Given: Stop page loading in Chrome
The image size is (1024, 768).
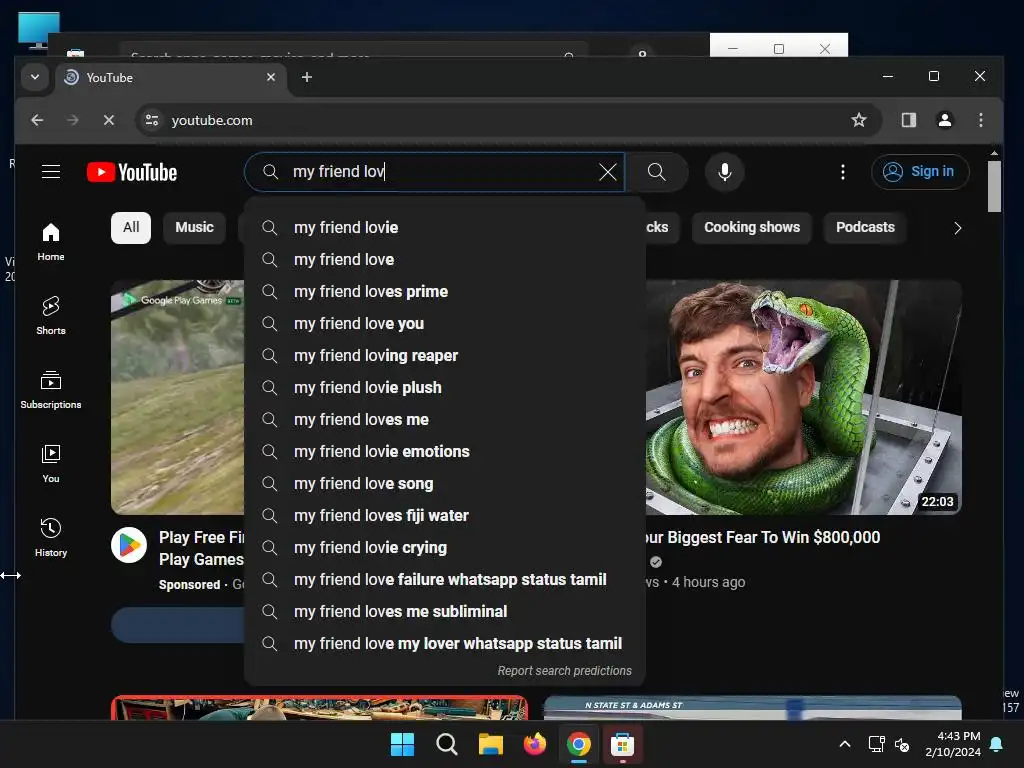Looking at the screenshot, I should (x=109, y=120).
